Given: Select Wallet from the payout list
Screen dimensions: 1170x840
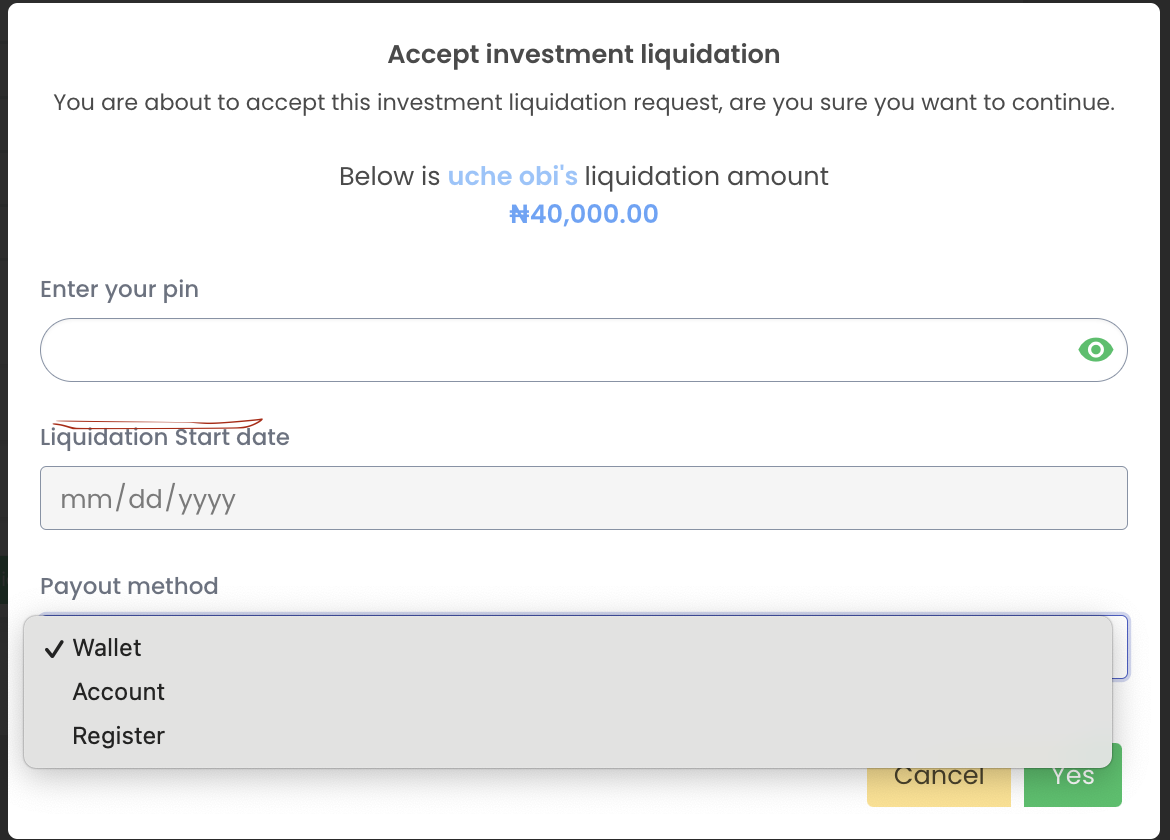Looking at the screenshot, I should tap(107, 648).
